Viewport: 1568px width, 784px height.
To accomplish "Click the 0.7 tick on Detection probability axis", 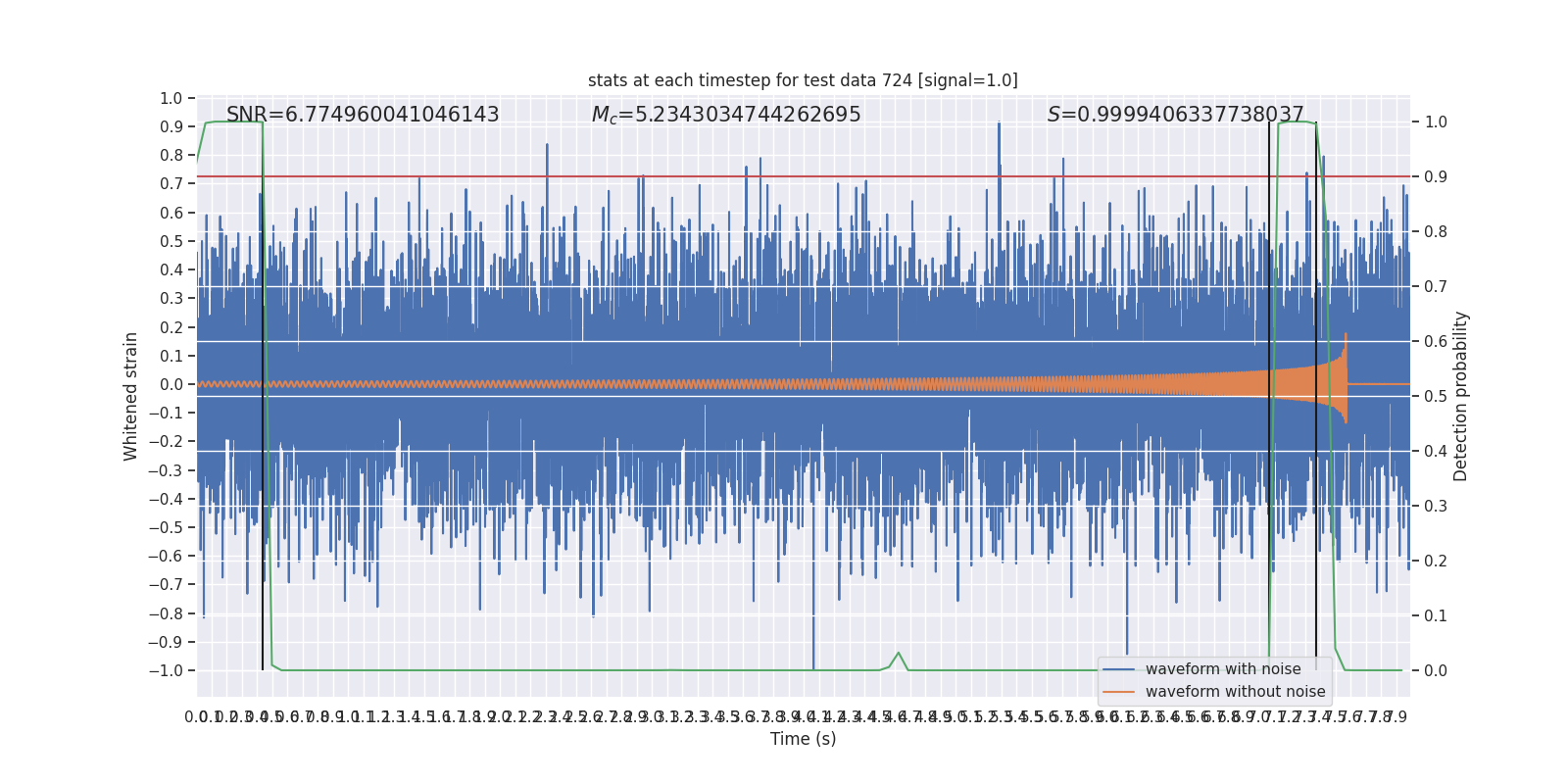I will 1436,287.
